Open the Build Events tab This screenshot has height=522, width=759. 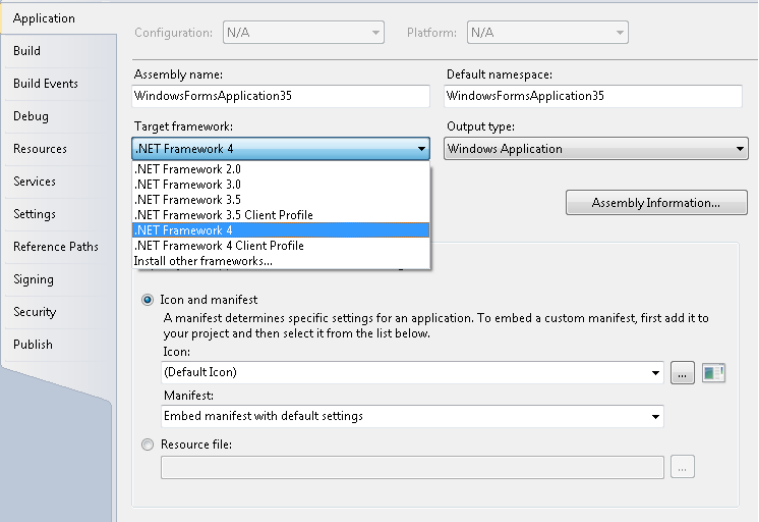45,84
